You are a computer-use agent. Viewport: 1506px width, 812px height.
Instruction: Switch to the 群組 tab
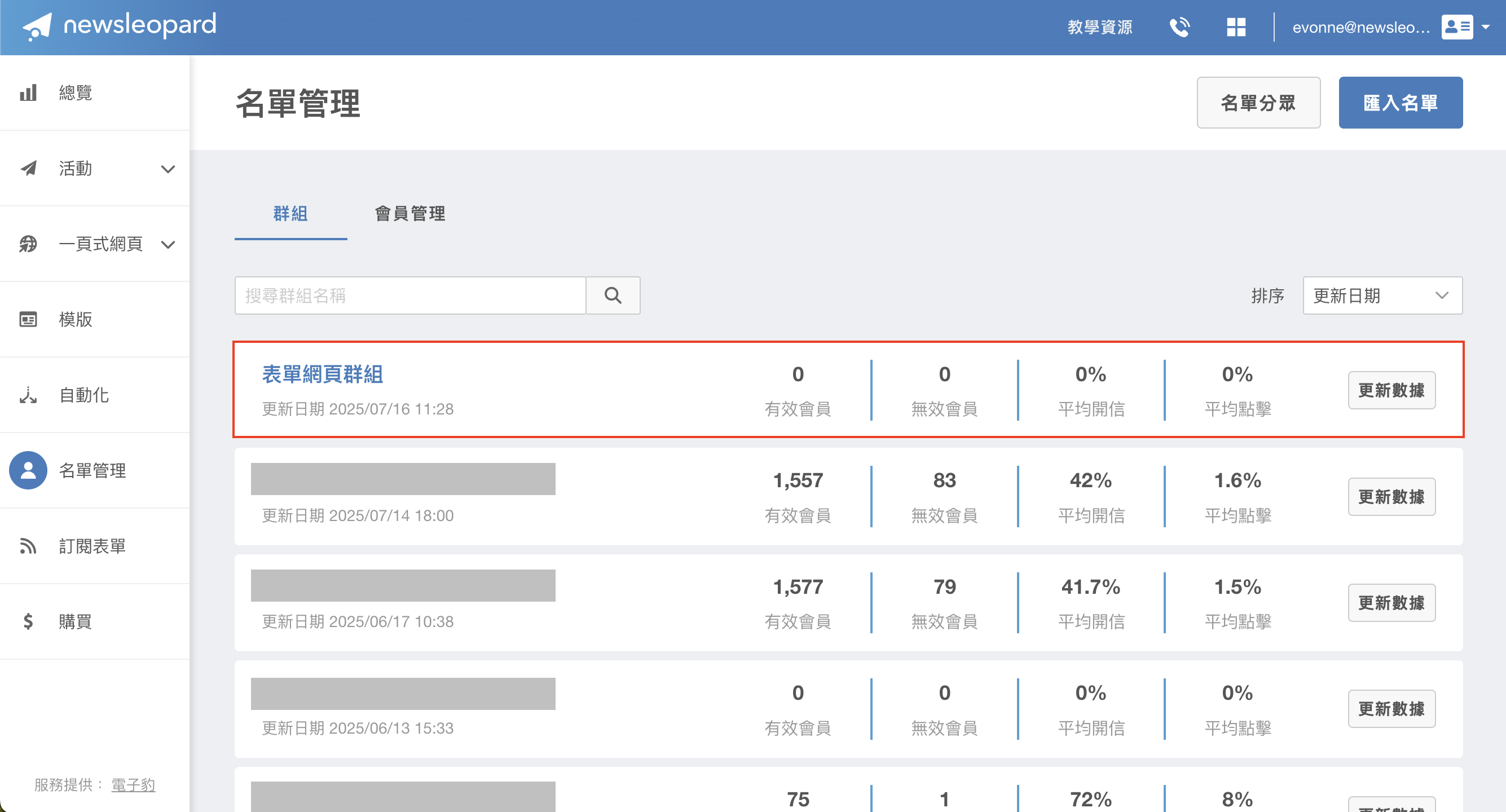(290, 214)
